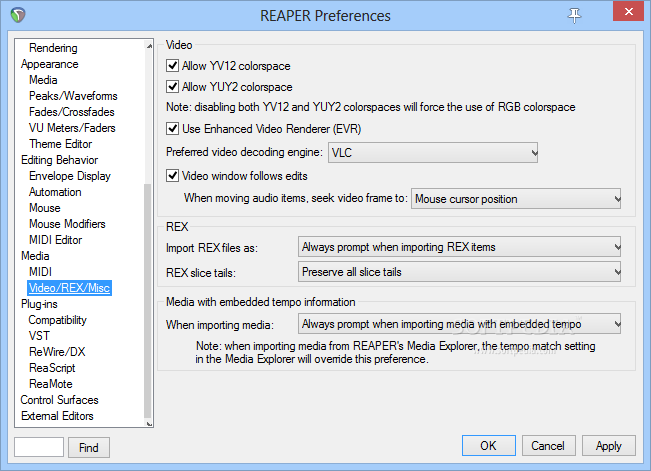Open MIDI Editor settings page
Image resolution: width=651 pixels, height=471 pixels.
coord(56,240)
